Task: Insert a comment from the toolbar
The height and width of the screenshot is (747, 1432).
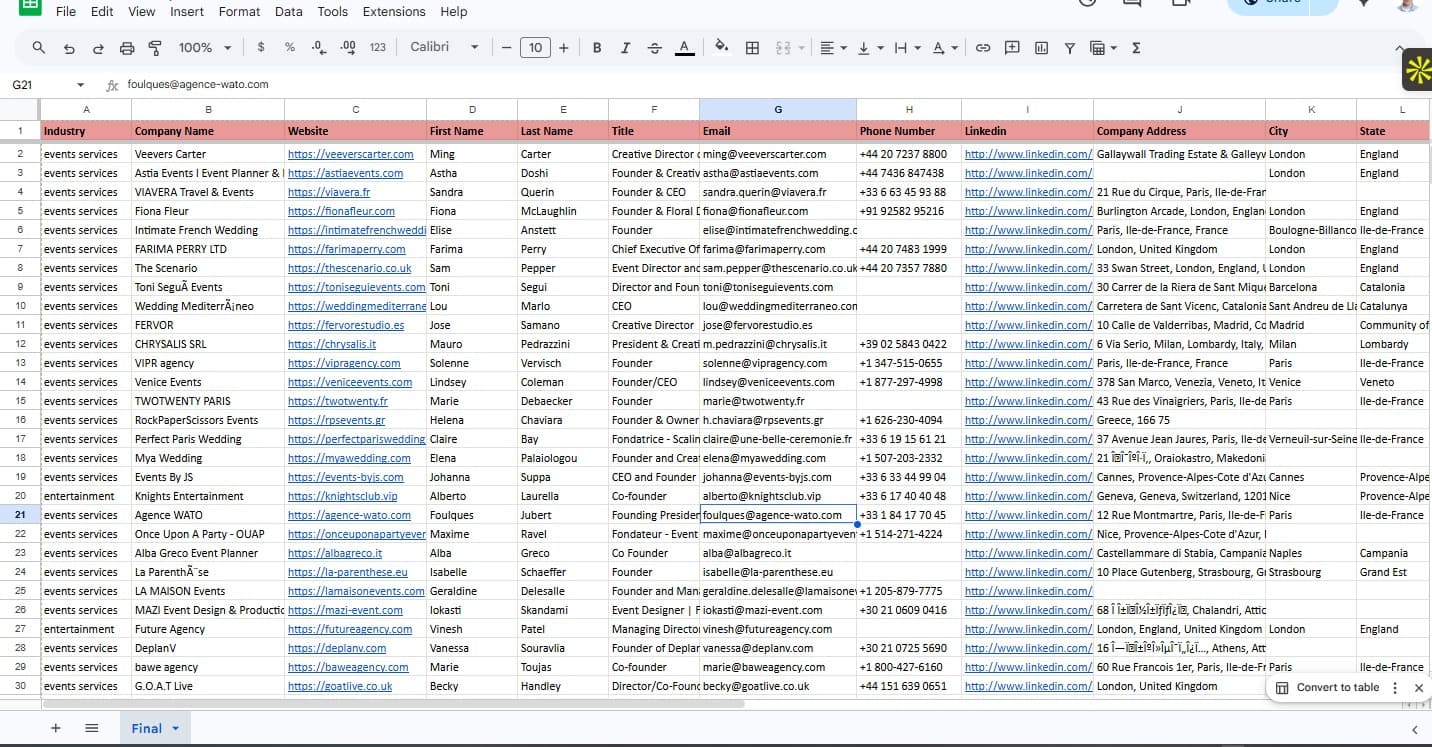Action: (x=1012, y=48)
